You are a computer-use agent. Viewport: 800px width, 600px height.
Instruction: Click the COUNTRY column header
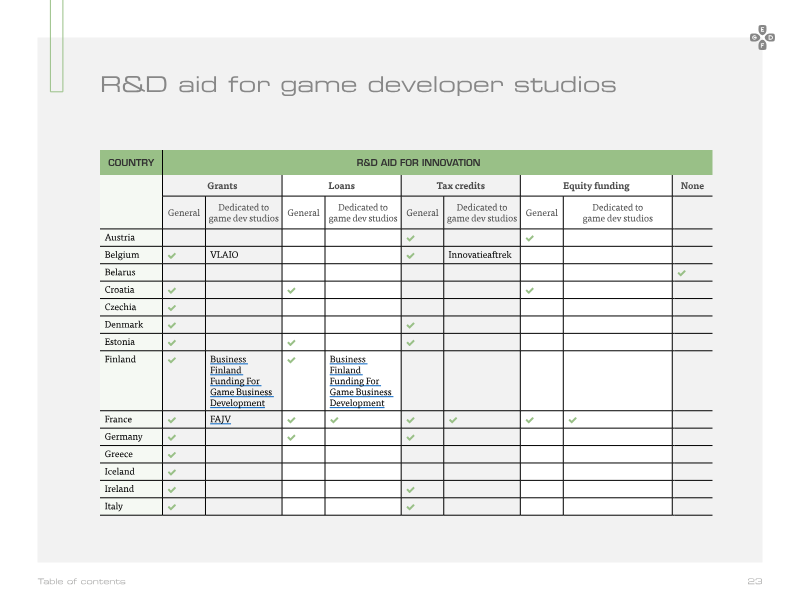coord(131,163)
